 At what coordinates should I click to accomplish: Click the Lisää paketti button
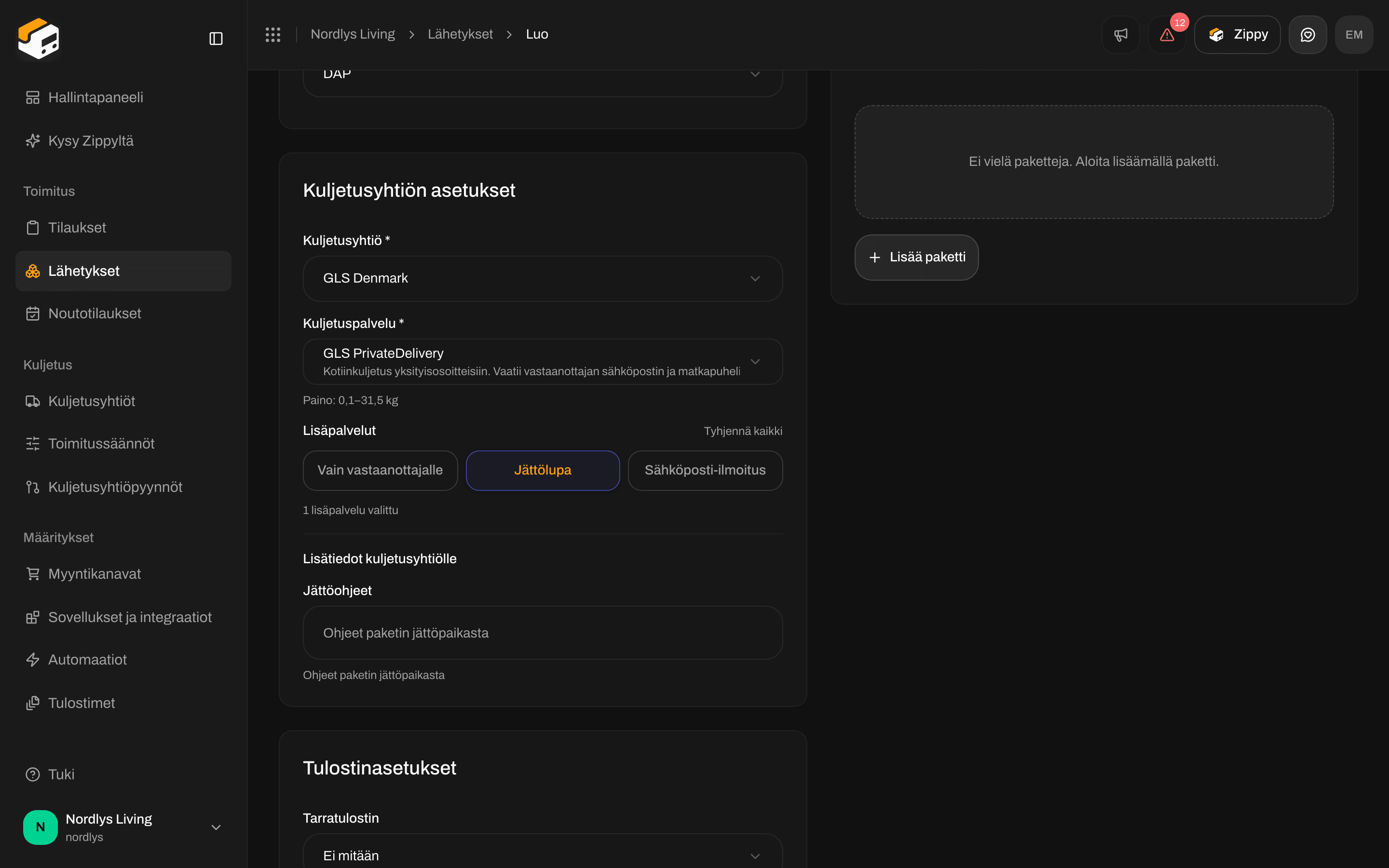click(916, 257)
